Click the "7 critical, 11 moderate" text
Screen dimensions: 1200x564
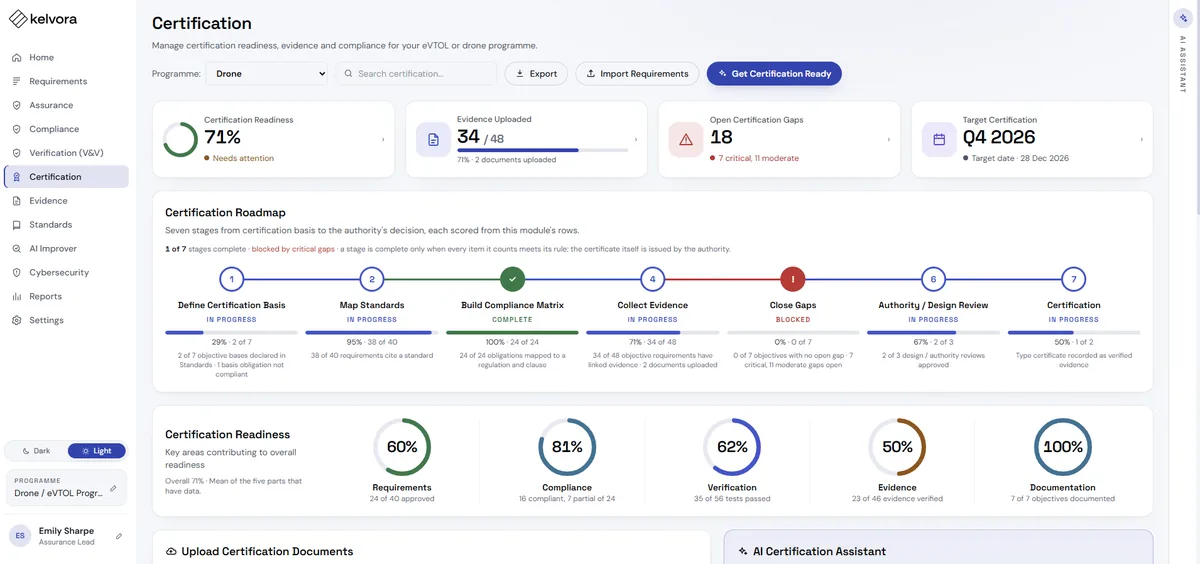[x=758, y=158]
